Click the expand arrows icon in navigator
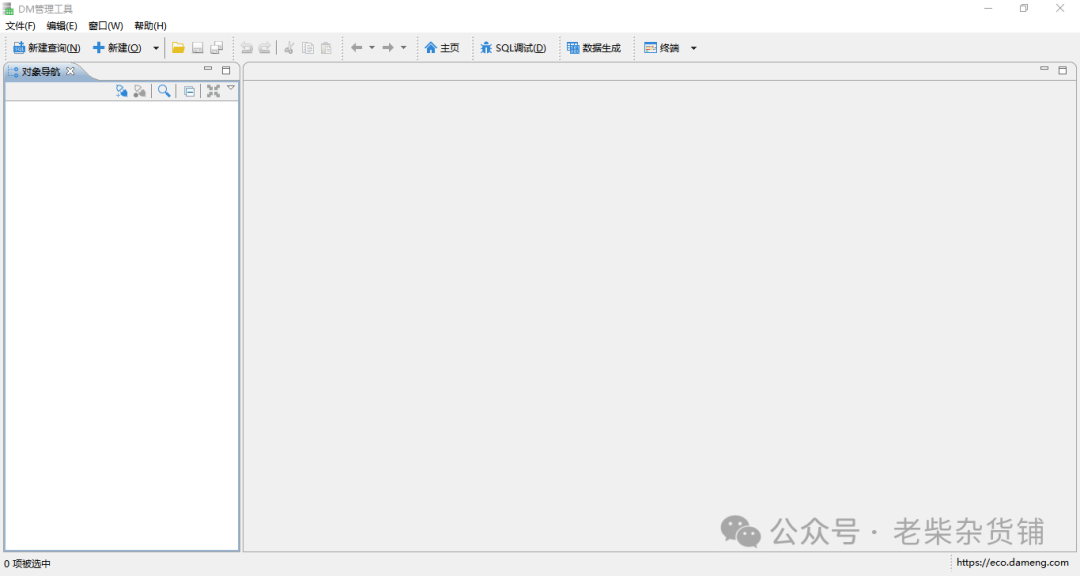The image size is (1080, 576). coord(214,91)
